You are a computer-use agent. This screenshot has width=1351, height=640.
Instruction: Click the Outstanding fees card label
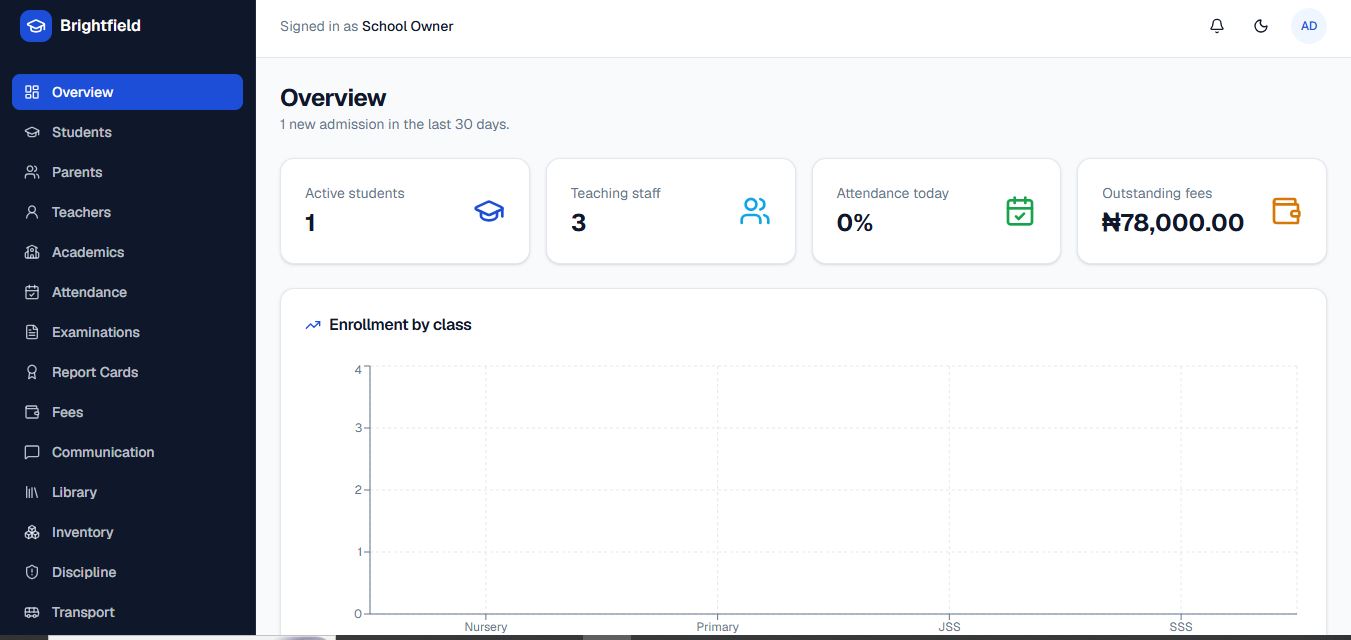point(1157,193)
